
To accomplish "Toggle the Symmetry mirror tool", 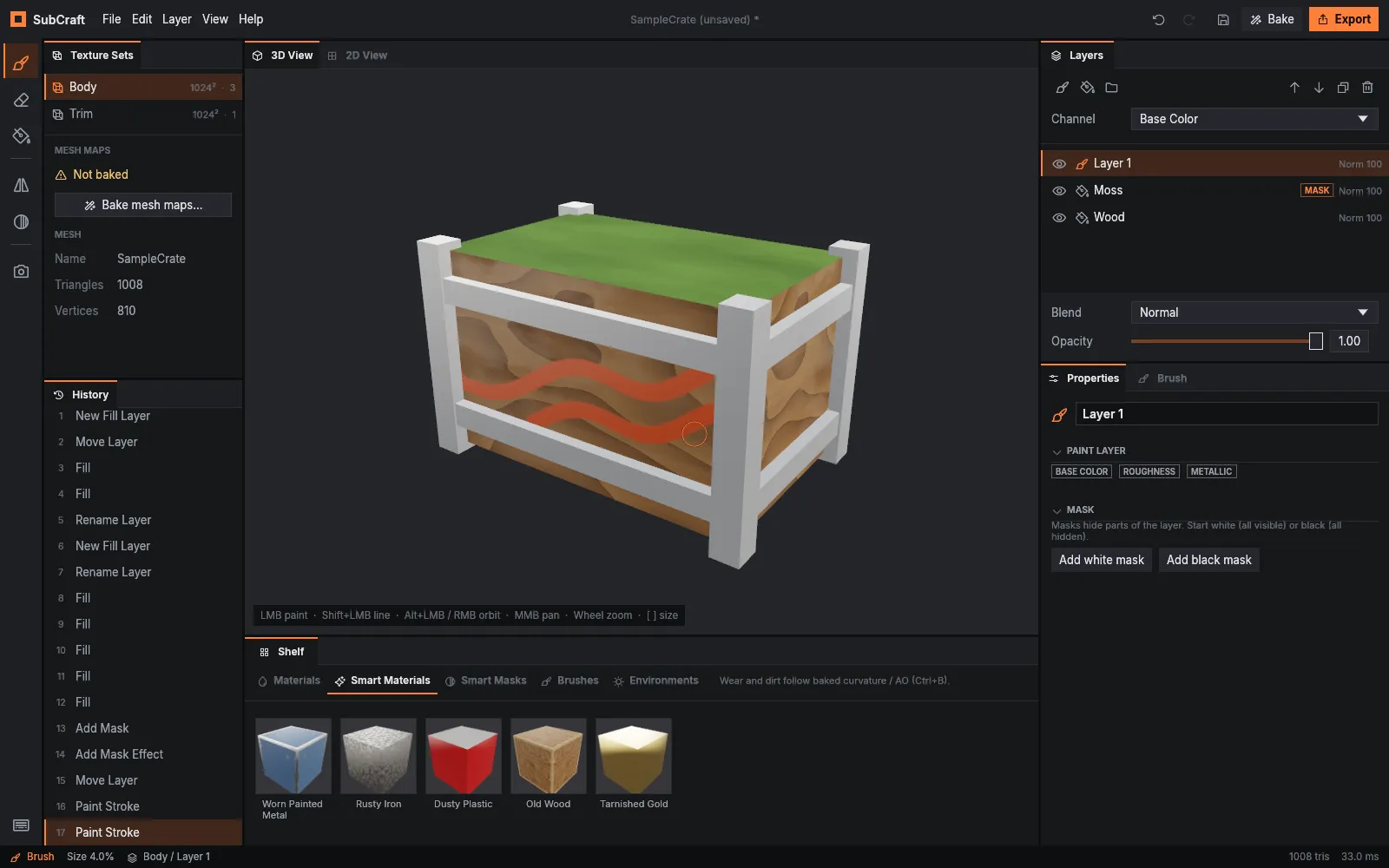I will pyautogui.click(x=22, y=185).
